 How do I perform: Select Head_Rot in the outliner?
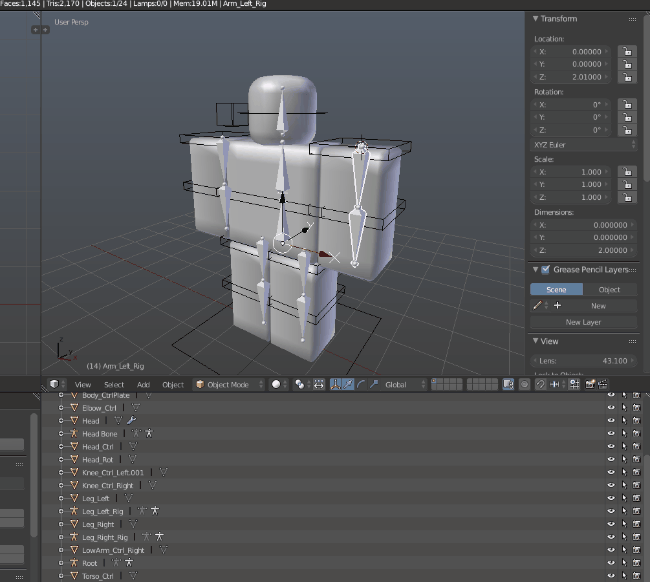(x=97, y=459)
